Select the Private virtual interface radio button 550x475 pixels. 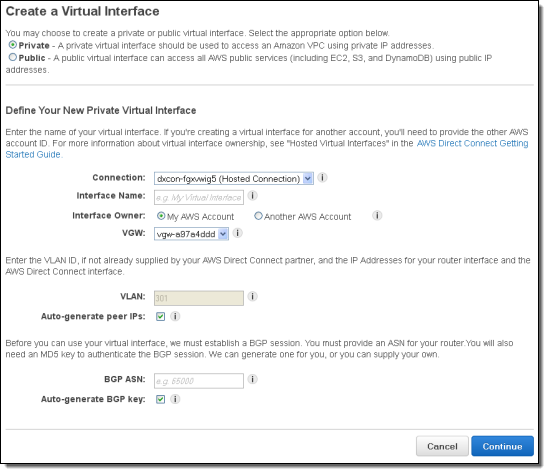point(13,45)
